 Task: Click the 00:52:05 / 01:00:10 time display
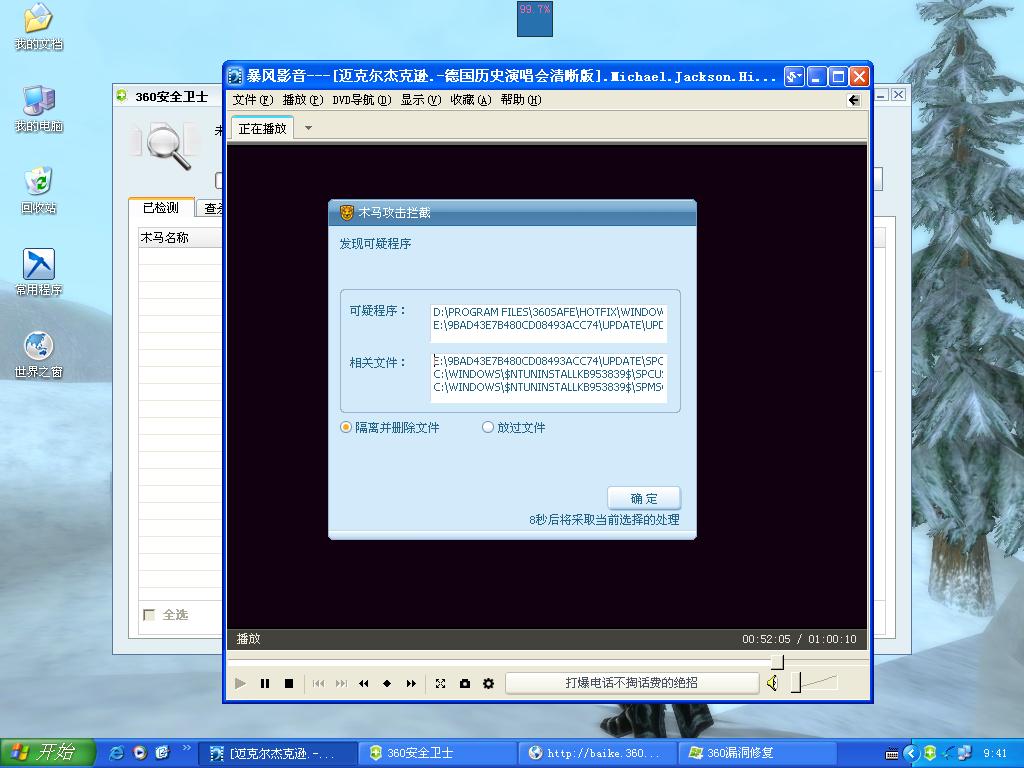click(x=799, y=639)
